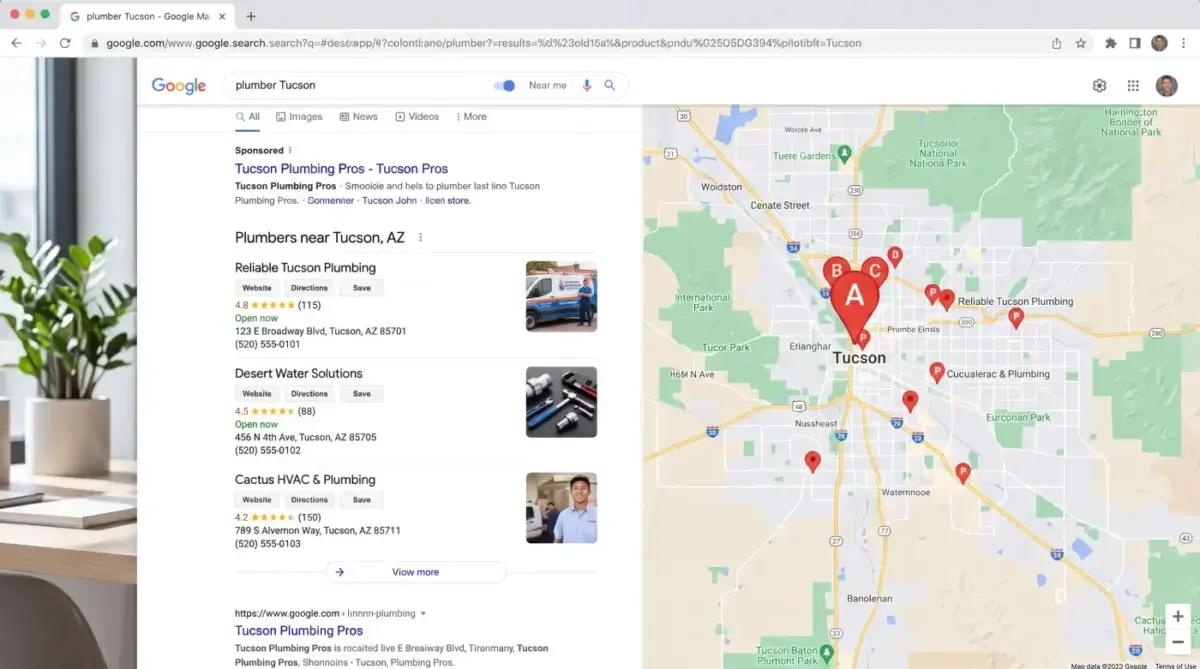Click the Reliable Tucson Plumbing map label
The height and width of the screenshot is (669, 1200).
tap(1015, 301)
